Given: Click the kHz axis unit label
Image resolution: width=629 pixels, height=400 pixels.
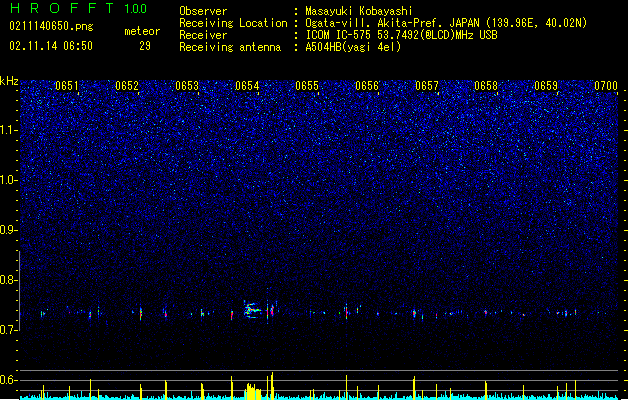Looking at the screenshot, I should [9, 81].
